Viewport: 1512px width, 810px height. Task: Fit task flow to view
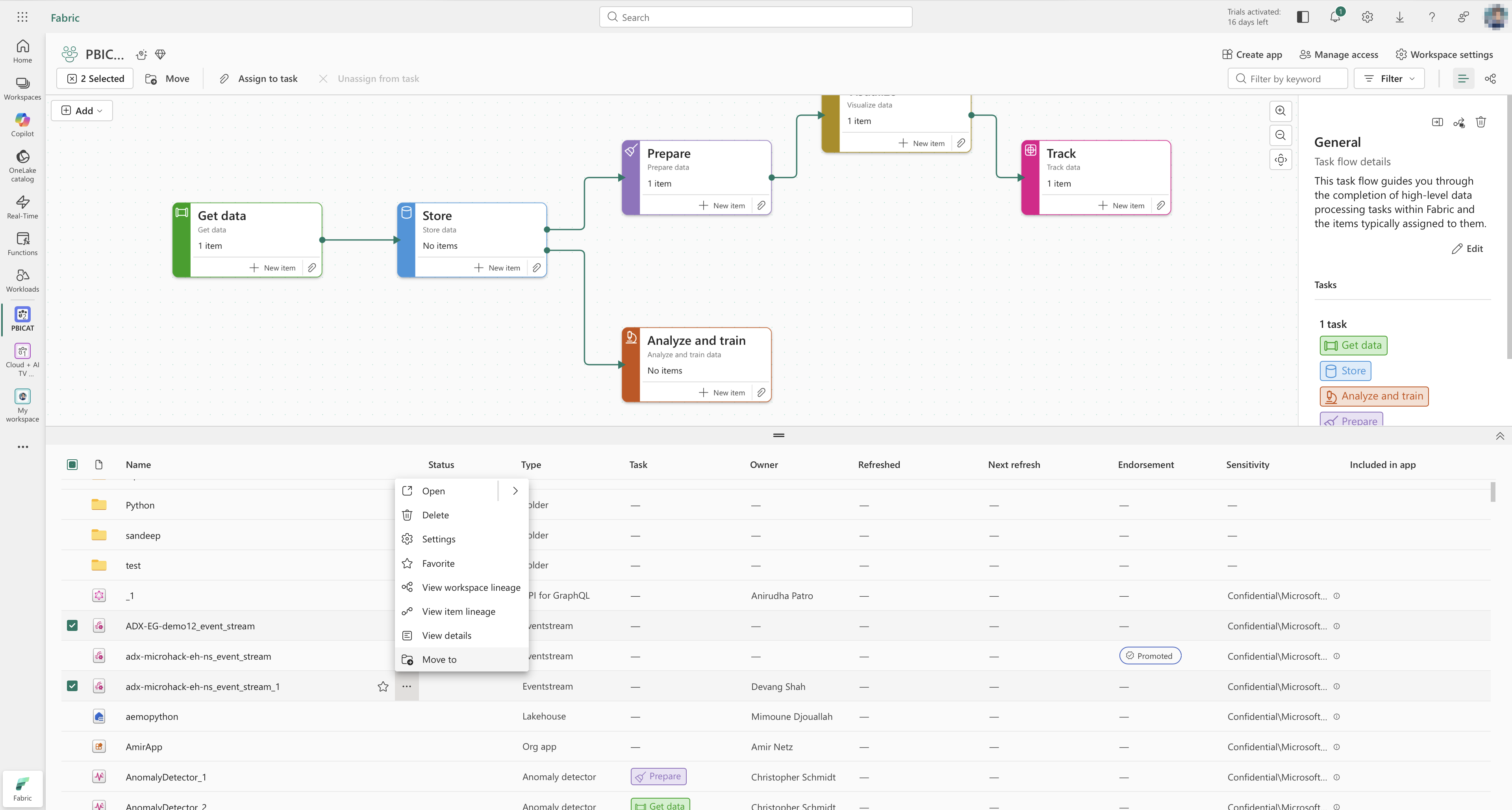pyautogui.click(x=1280, y=159)
